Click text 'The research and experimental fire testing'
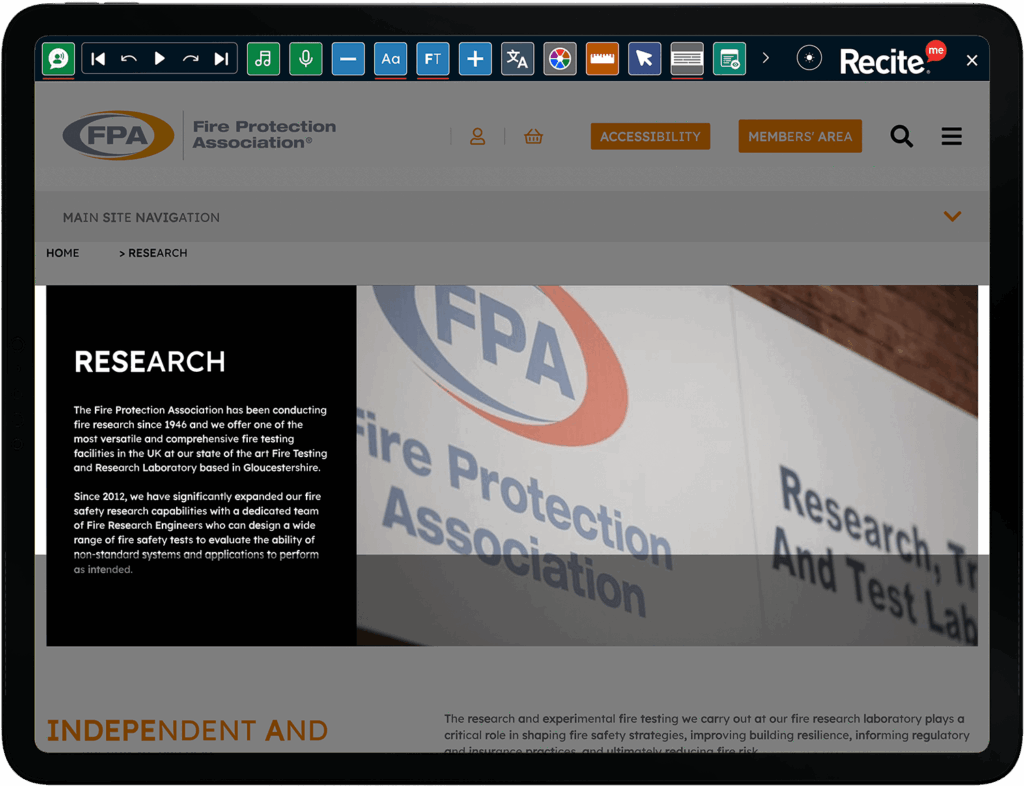The image size is (1024, 786). [x=562, y=719]
